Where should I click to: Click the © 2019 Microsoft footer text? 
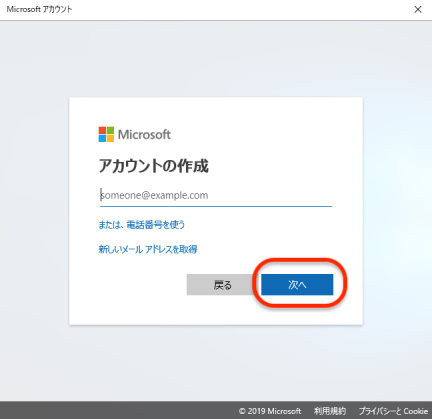(270, 411)
